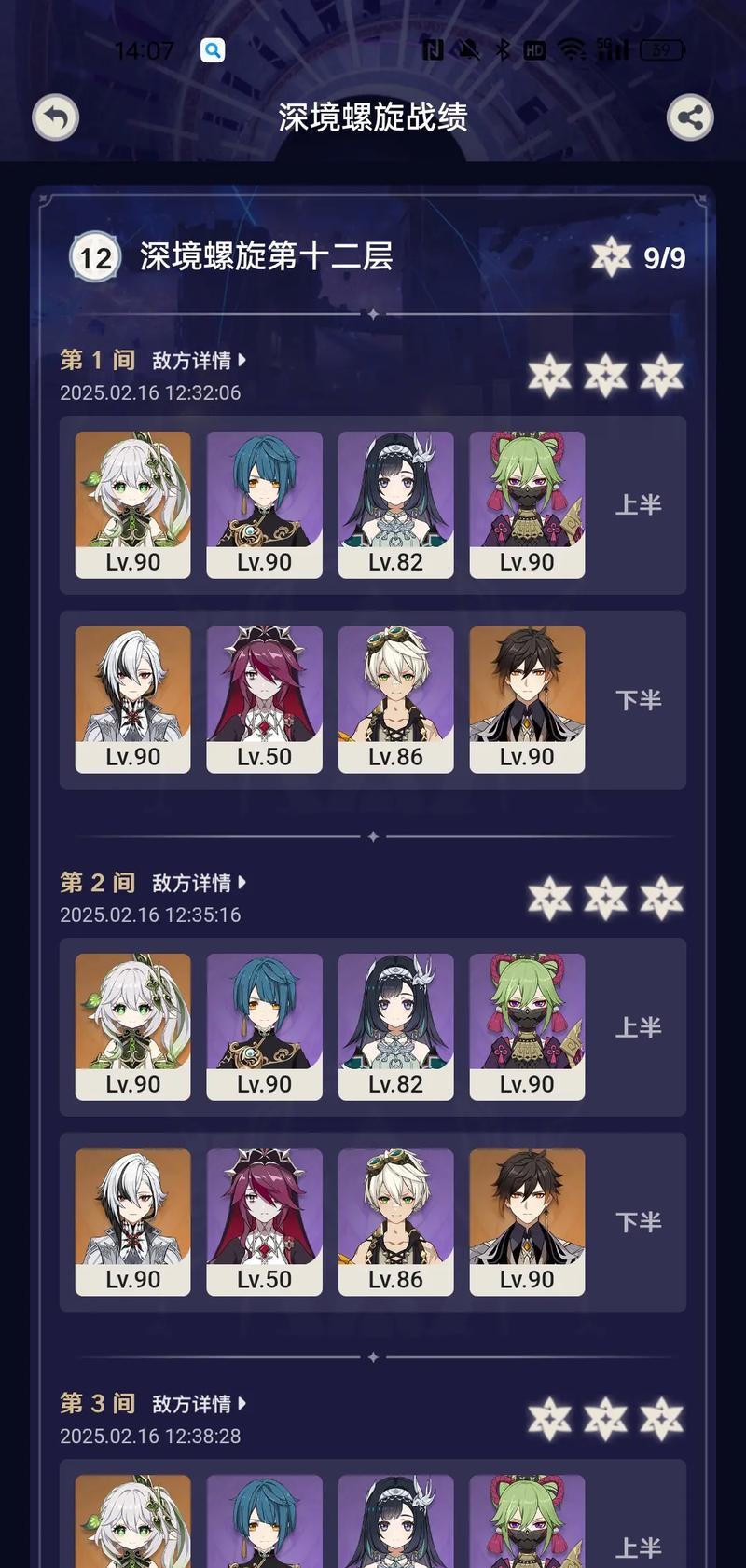The image size is (746, 1568).
Task: Select 下半 label in chamber 2
Action: point(639,1222)
